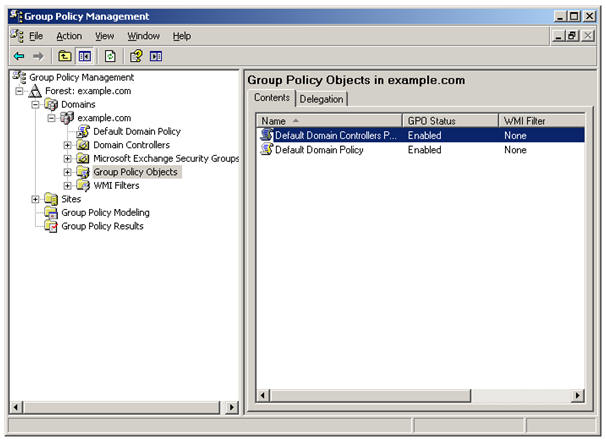The height and width of the screenshot is (441, 606).
Task: Click the contents list horizontal scrollbar thumb
Action: (370, 395)
